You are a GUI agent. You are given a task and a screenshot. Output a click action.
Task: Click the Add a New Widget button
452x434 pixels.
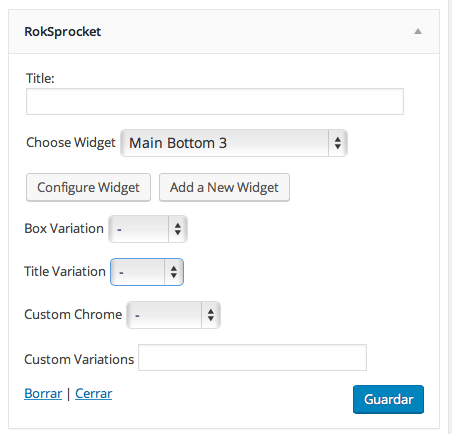coord(224,187)
